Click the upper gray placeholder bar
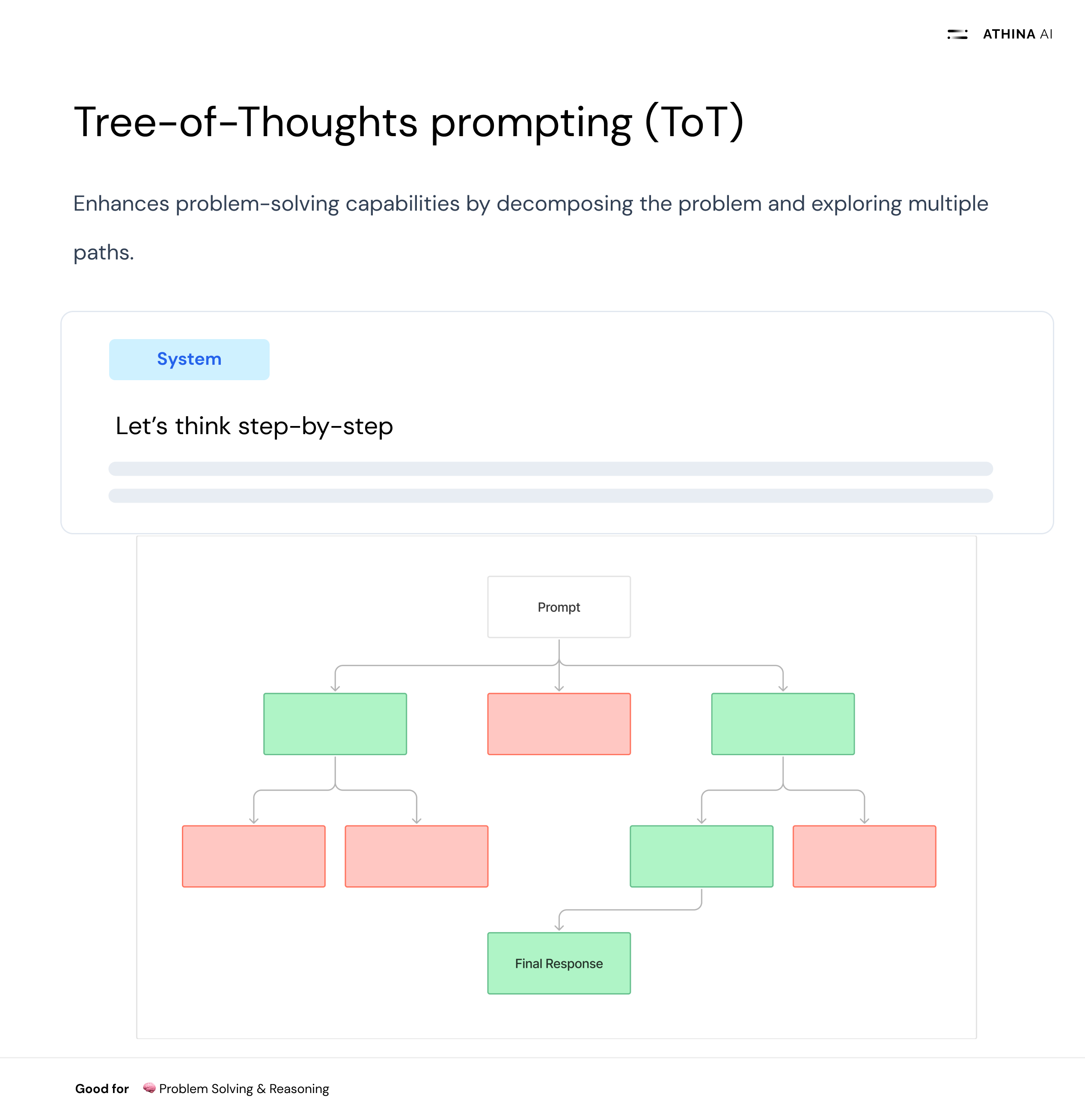Image resolution: width=1085 pixels, height=1120 pixels. [550, 468]
